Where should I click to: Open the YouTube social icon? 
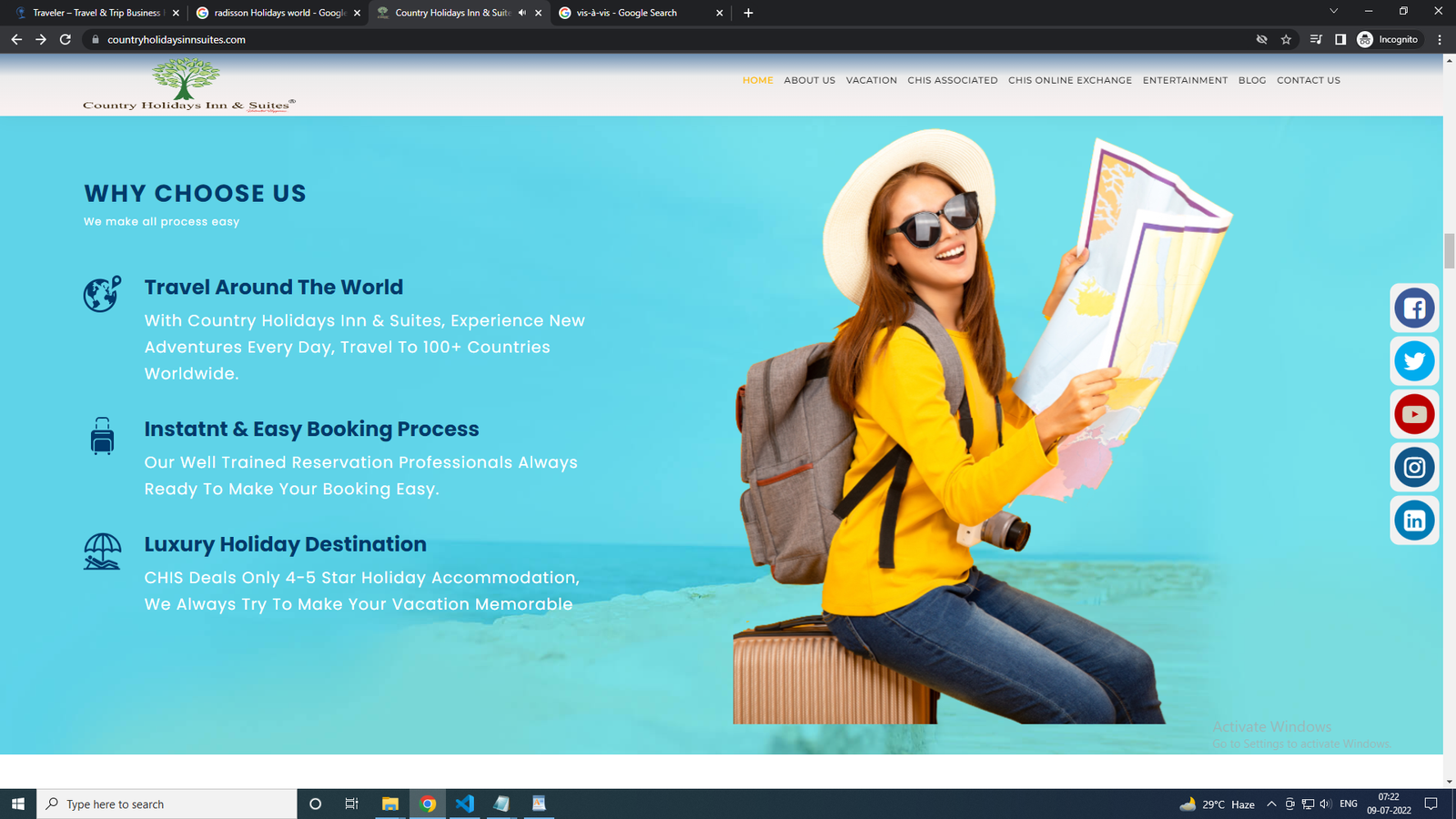(1414, 415)
